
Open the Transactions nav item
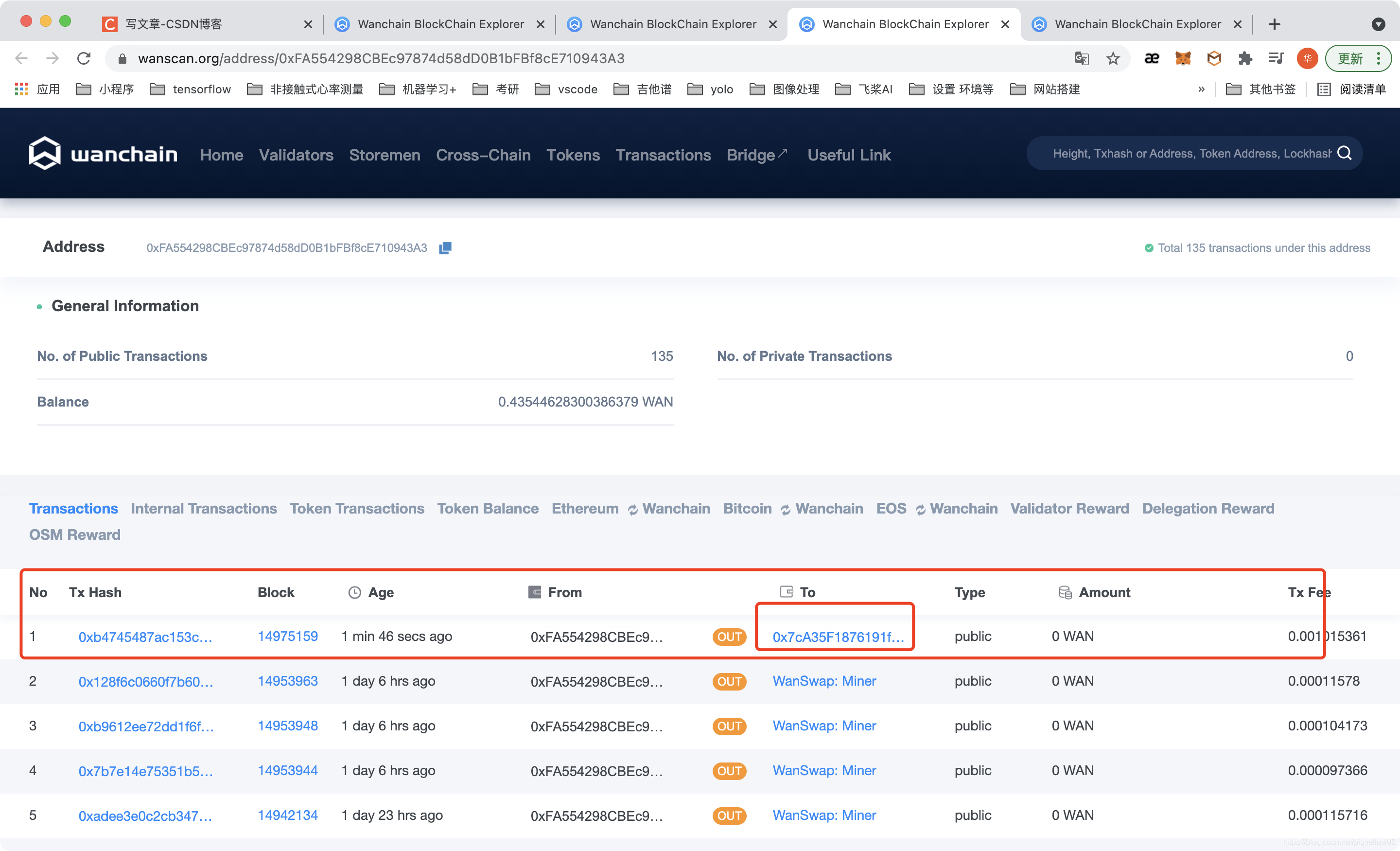click(x=663, y=155)
